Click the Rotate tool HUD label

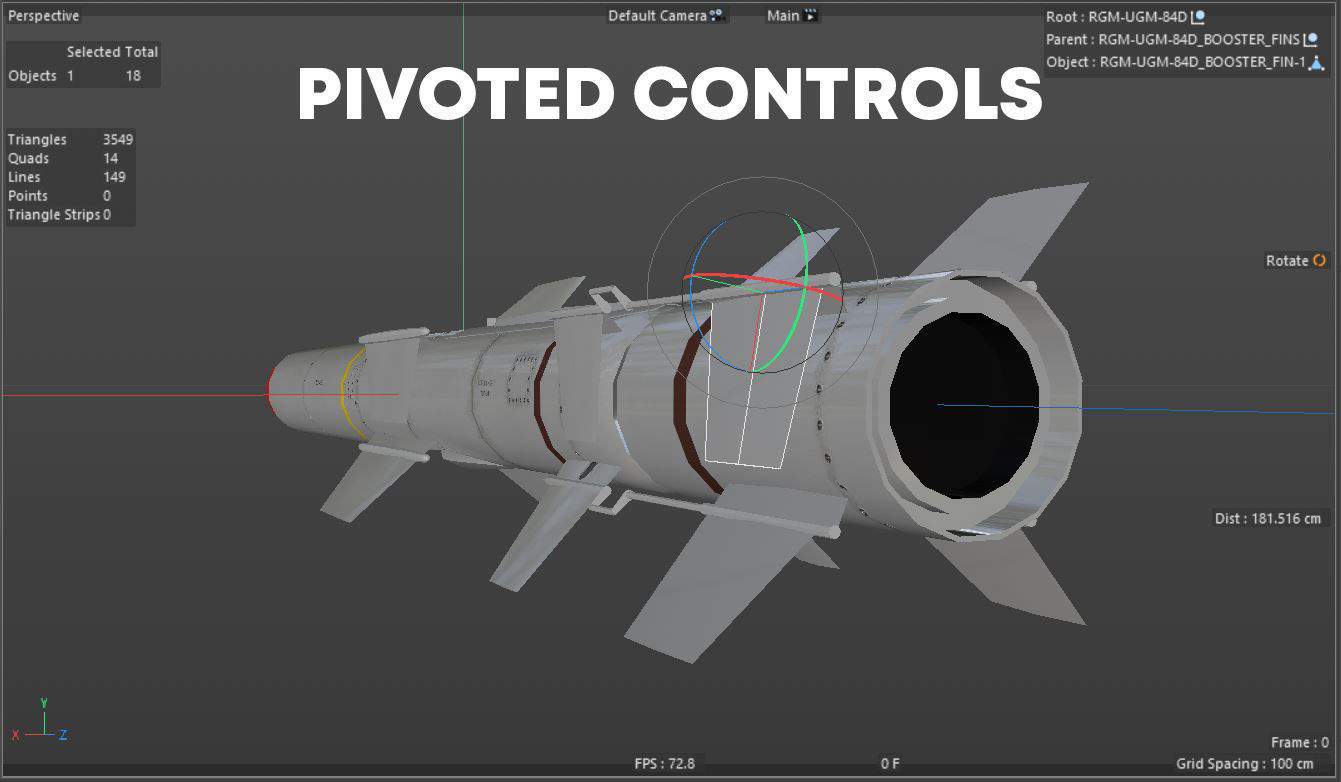tap(1287, 260)
